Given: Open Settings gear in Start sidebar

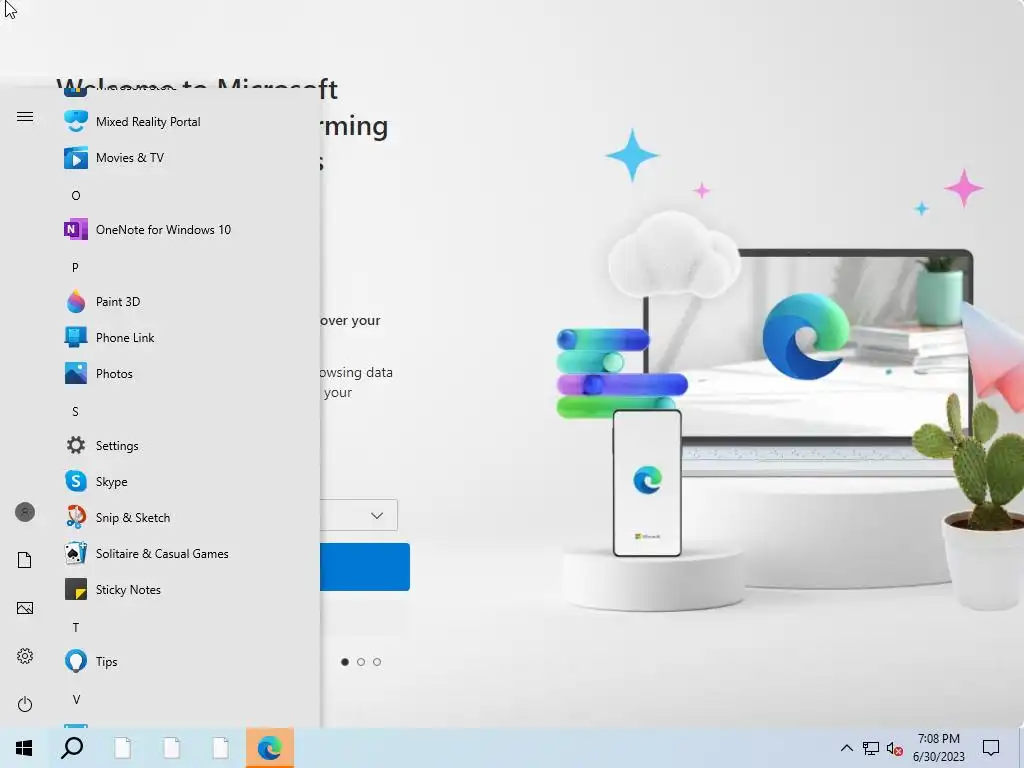Looking at the screenshot, I should [x=25, y=656].
